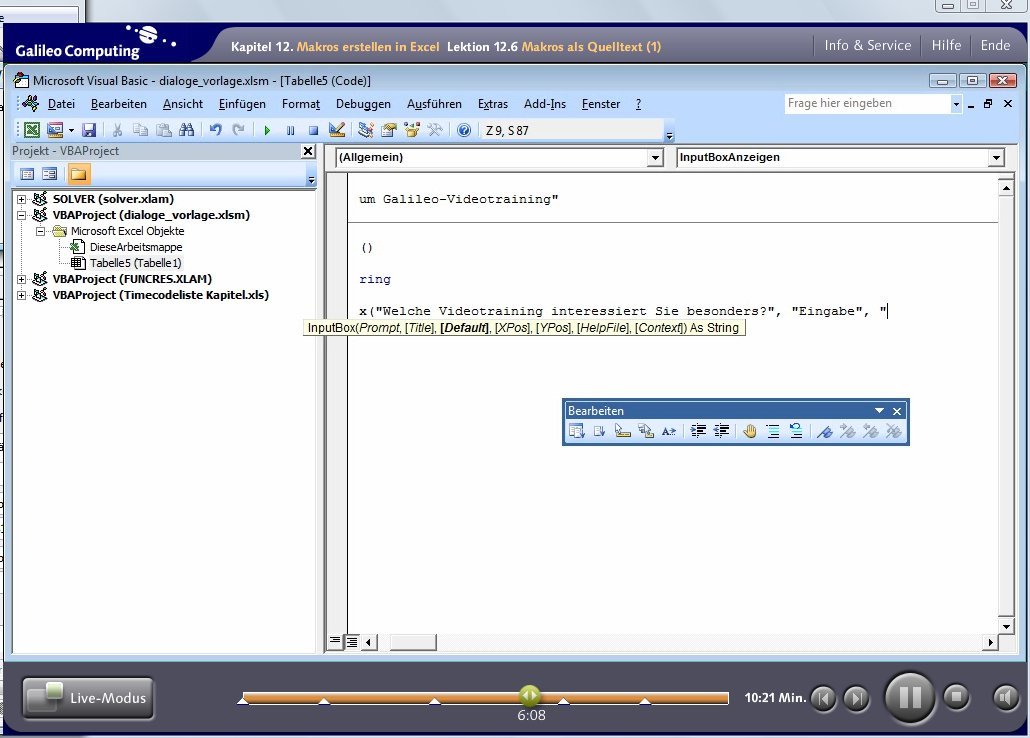Open the InputBoxAnzeigen procedure dropdown
Viewport: 1030px width, 738px height.
(996, 158)
